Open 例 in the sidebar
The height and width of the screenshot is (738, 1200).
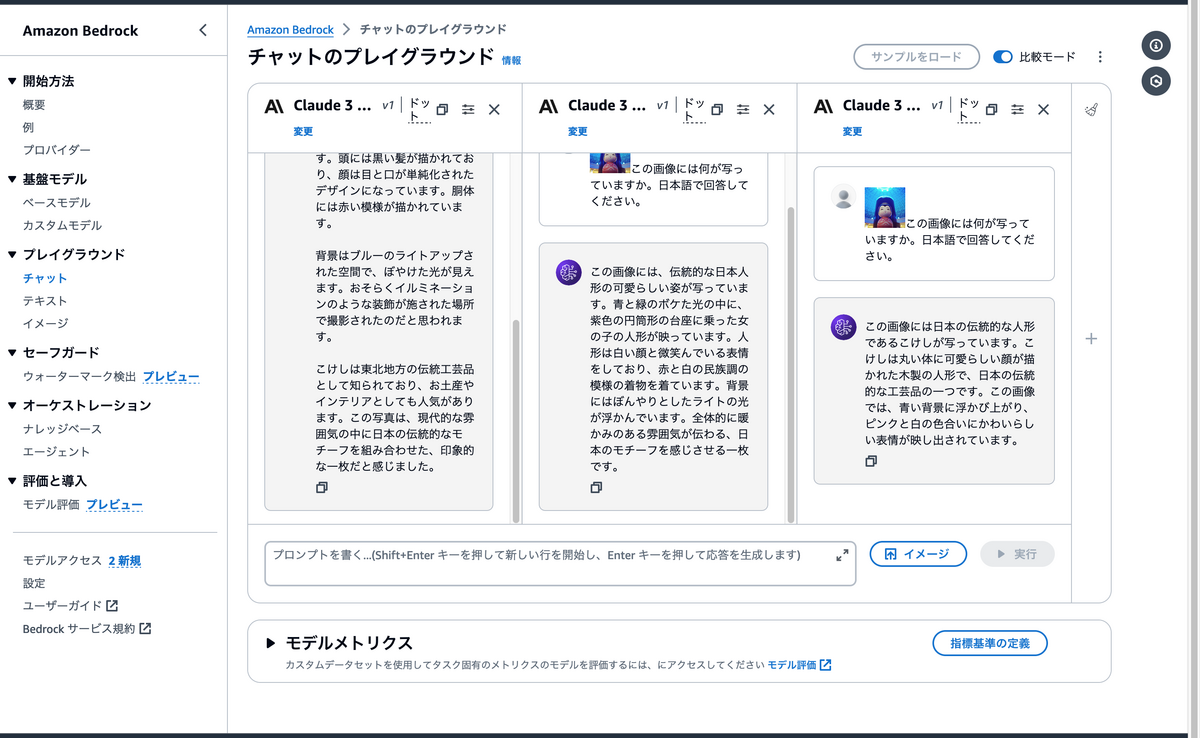29,127
